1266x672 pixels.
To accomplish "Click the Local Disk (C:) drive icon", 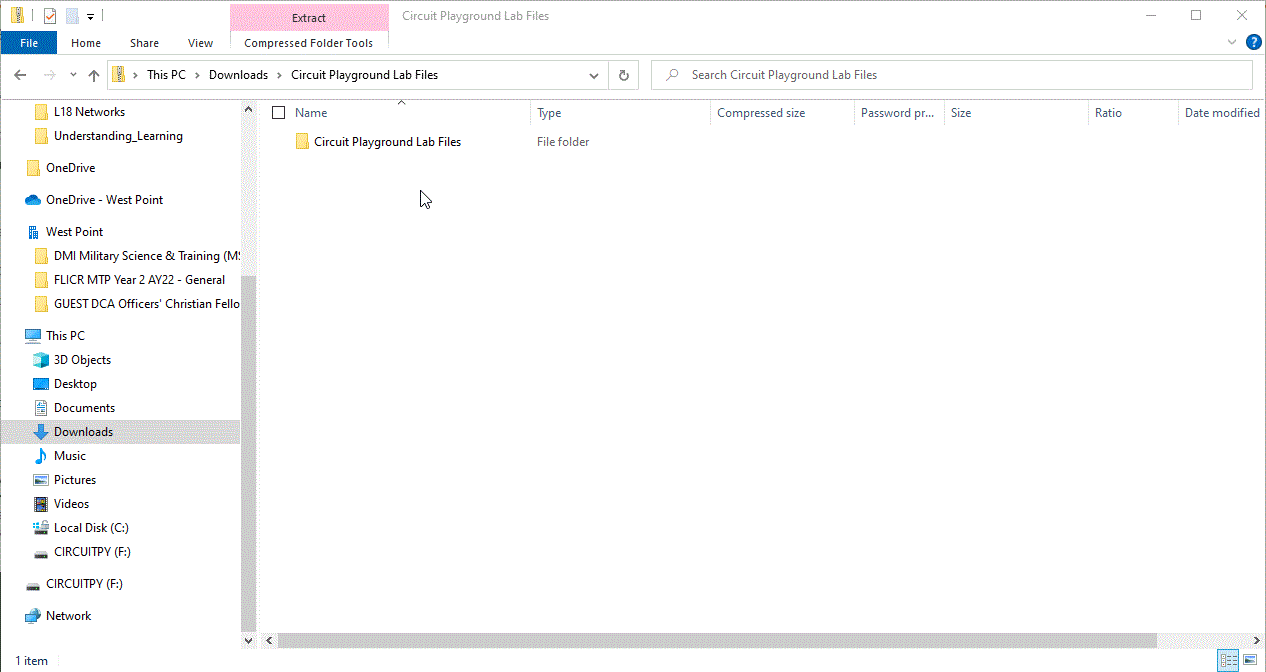I will coord(41,528).
